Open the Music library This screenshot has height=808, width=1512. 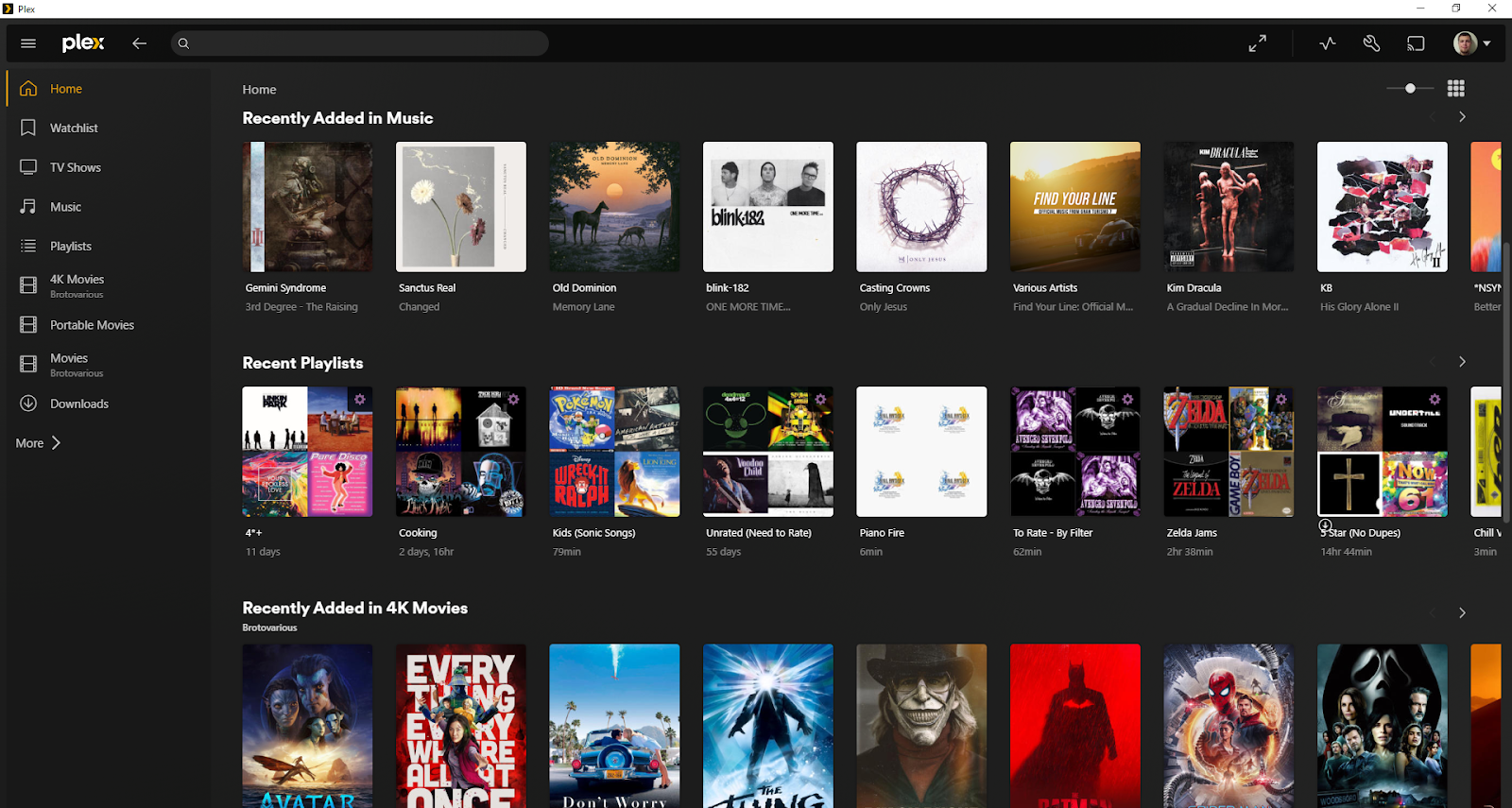(108, 206)
